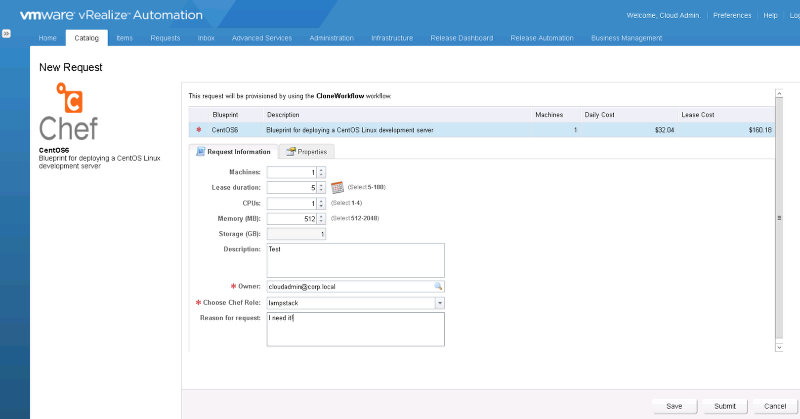Expand the left sidebar with the double-arrow icon
Viewport: 800px width, 419px height.
pos(6,34)
